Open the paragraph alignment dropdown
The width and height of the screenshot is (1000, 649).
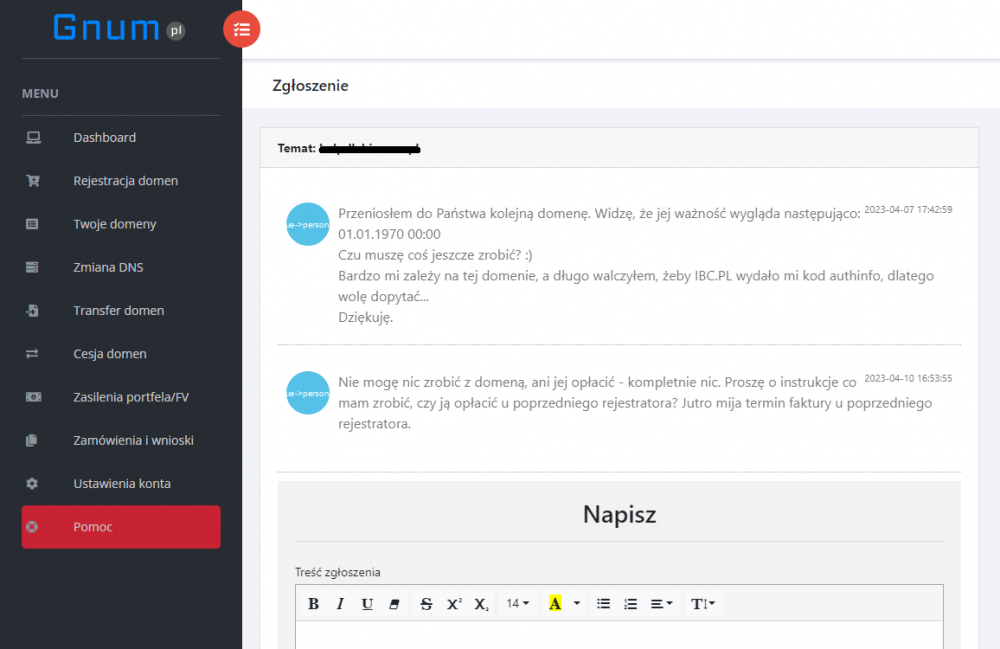pyautogui.click(x=661, y=604)
